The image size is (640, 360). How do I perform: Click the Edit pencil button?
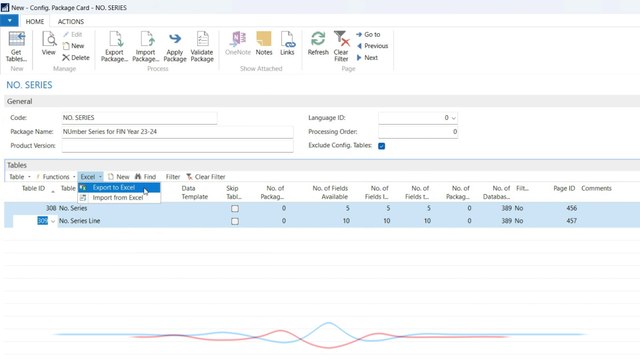[x=73, y=35]
